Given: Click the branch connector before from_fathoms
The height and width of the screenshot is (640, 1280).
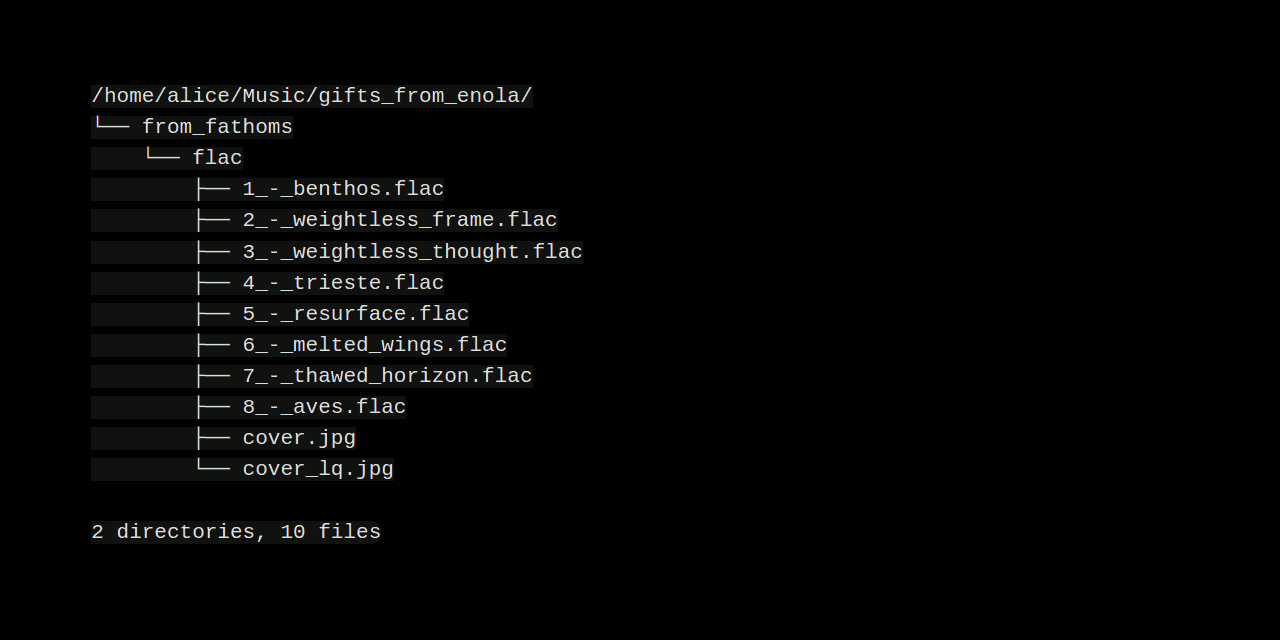Looking at the screenshot, I should coord(110,126).
